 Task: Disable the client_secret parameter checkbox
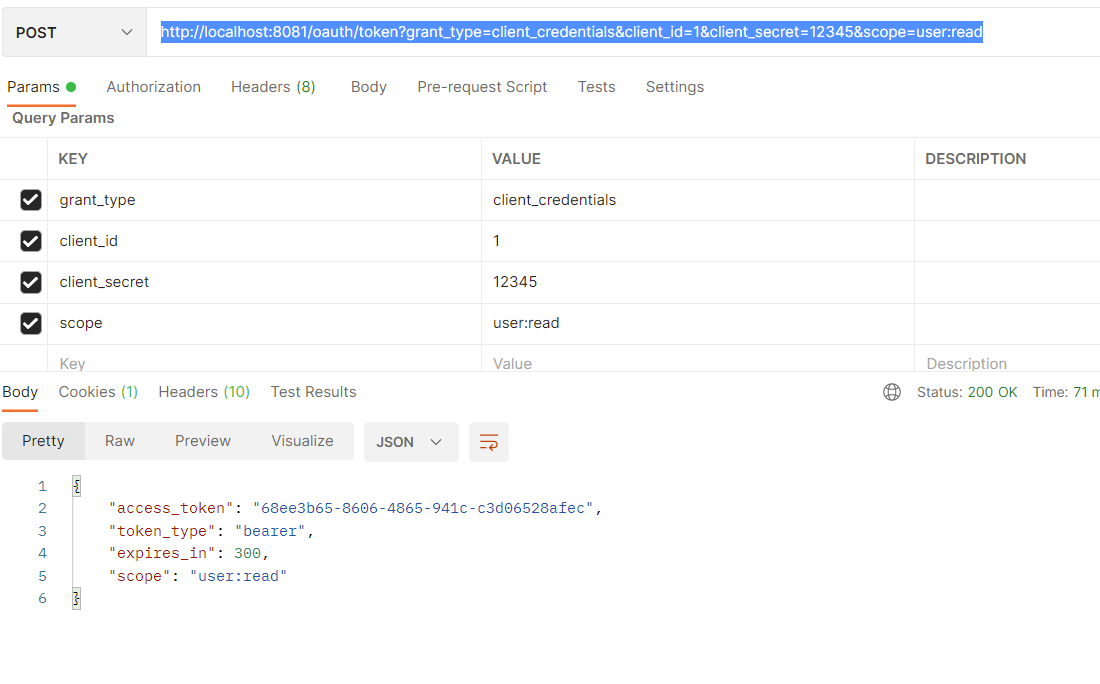31,282
